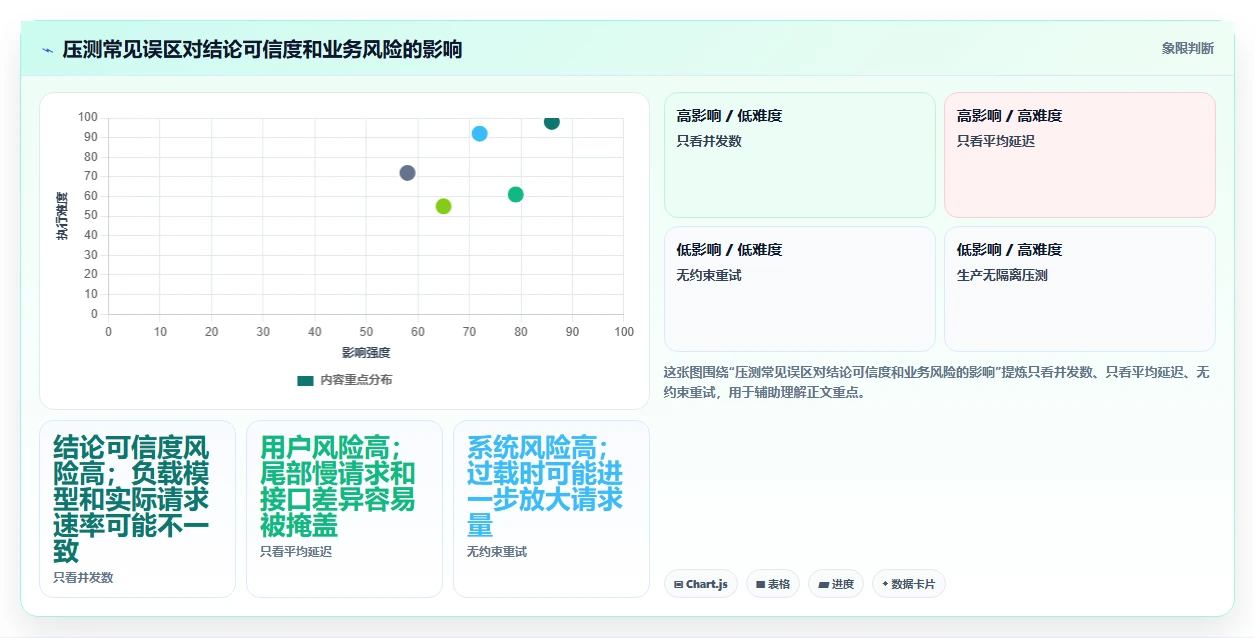Click 只看并发数 caption under the first card
Image resolution: width=1255 pixels, height=638 pixels.
pos(83,577)
